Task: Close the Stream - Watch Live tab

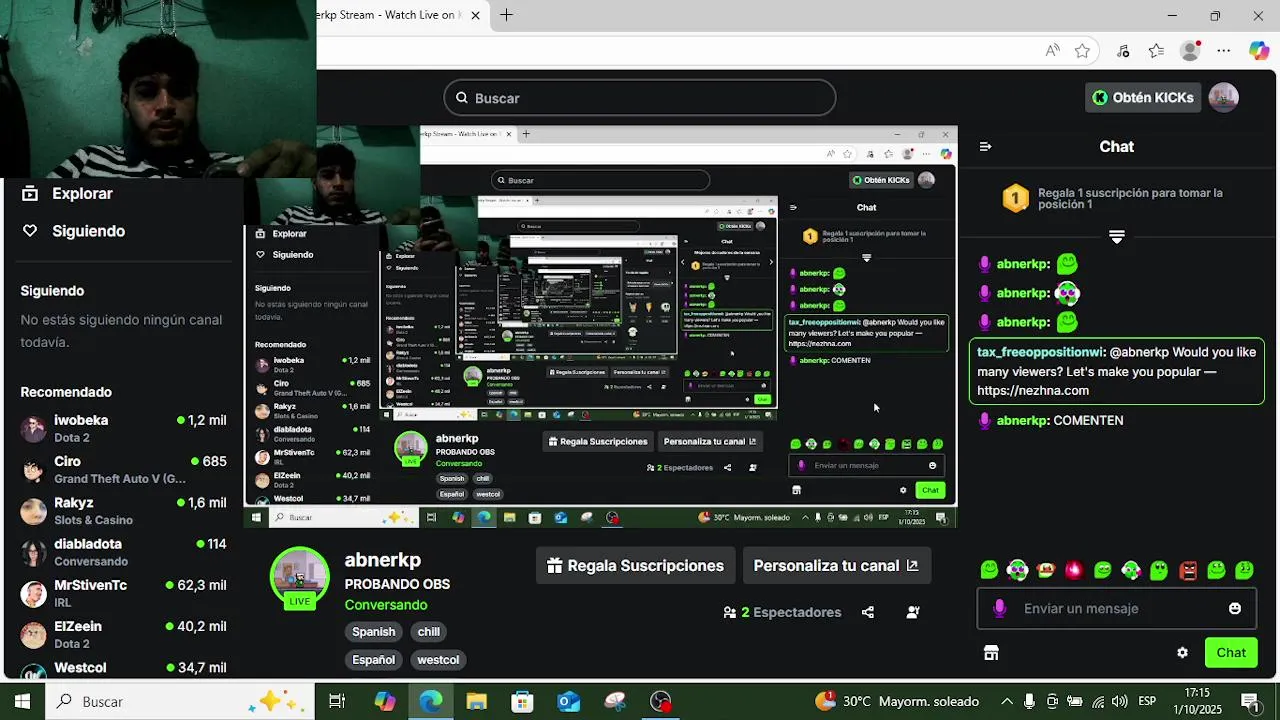Action: (476, 15)
